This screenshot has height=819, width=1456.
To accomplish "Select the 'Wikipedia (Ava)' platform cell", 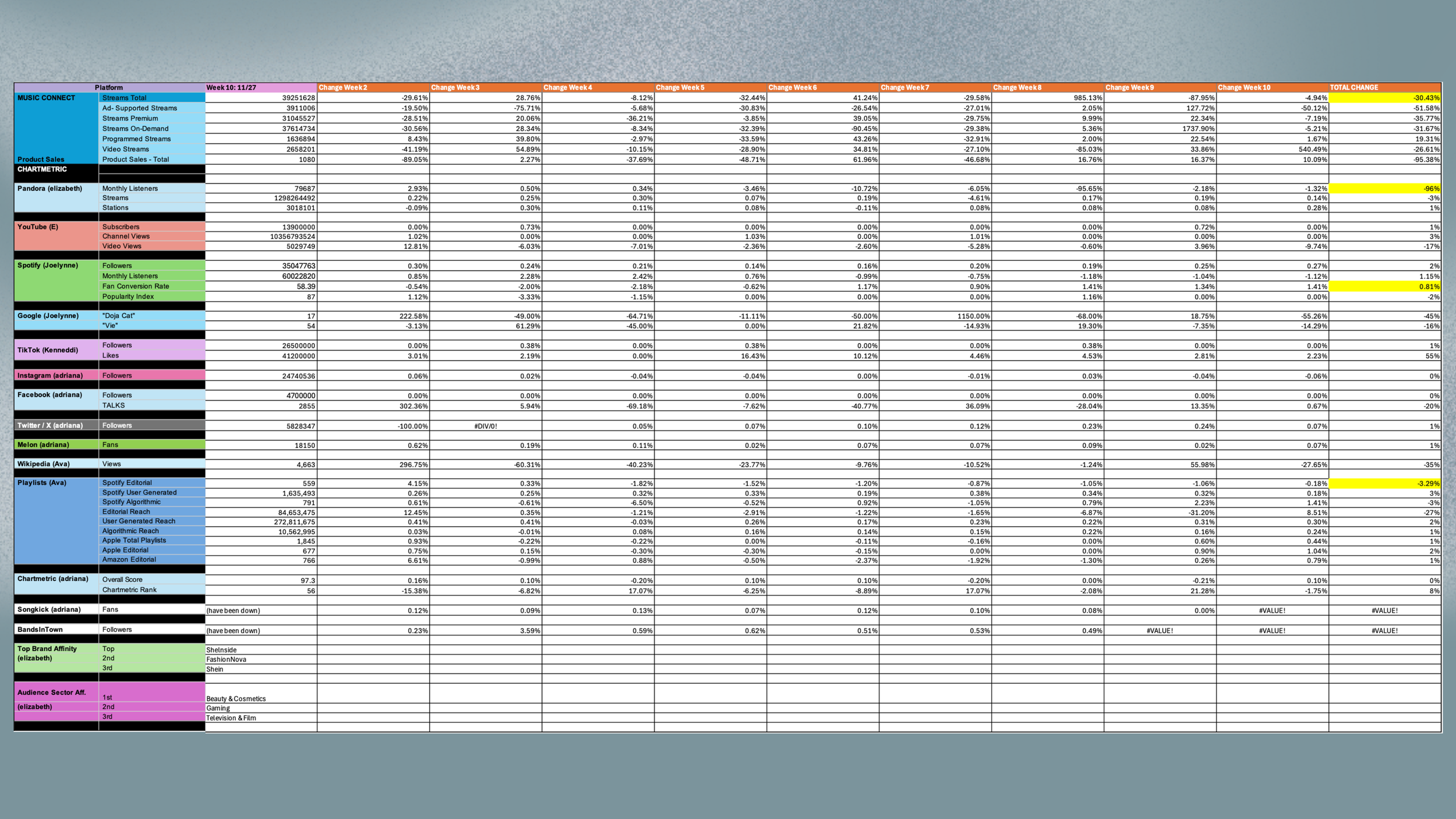I will [56, 464].
